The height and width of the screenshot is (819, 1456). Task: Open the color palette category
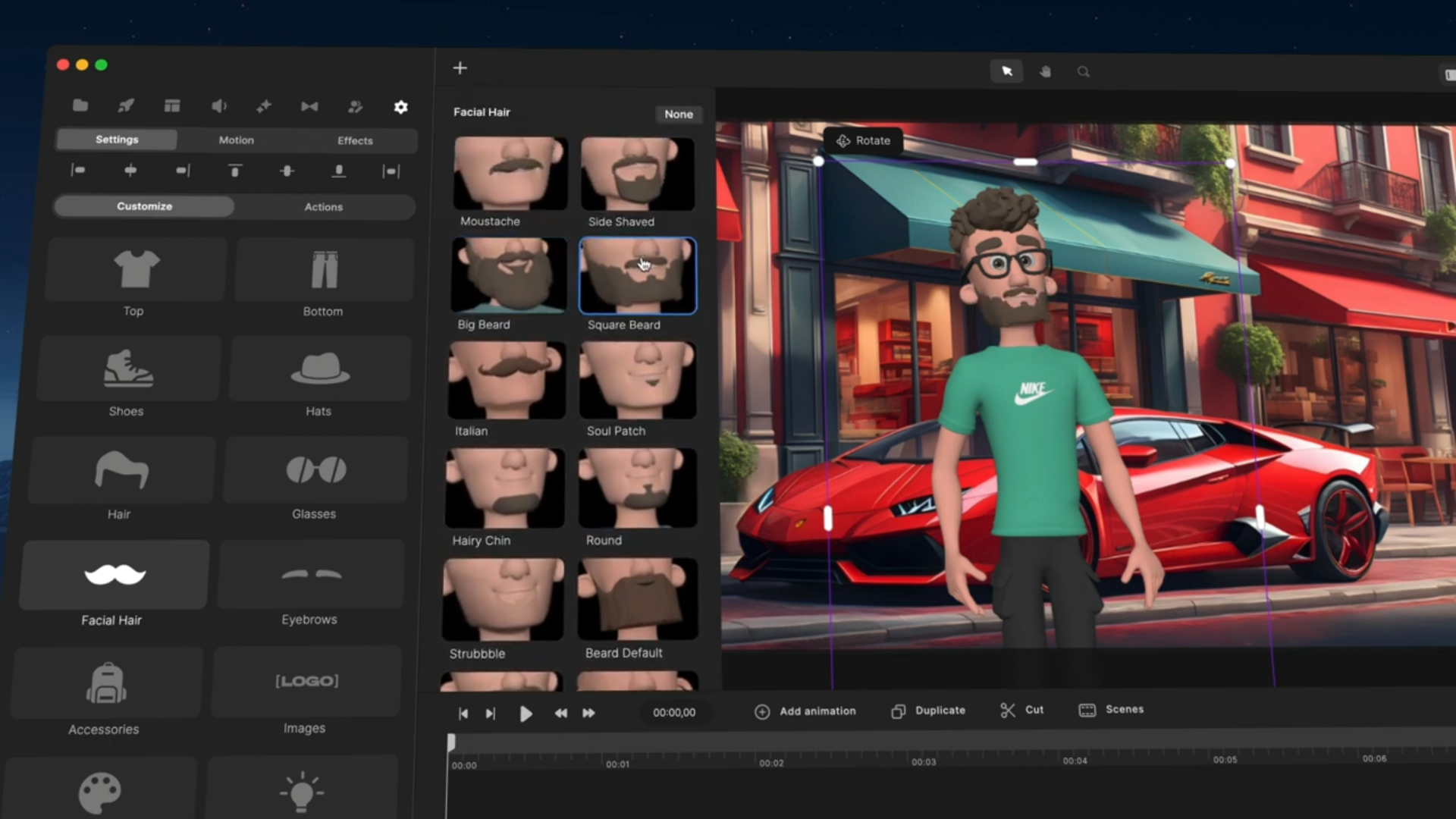tap(99, 789)
